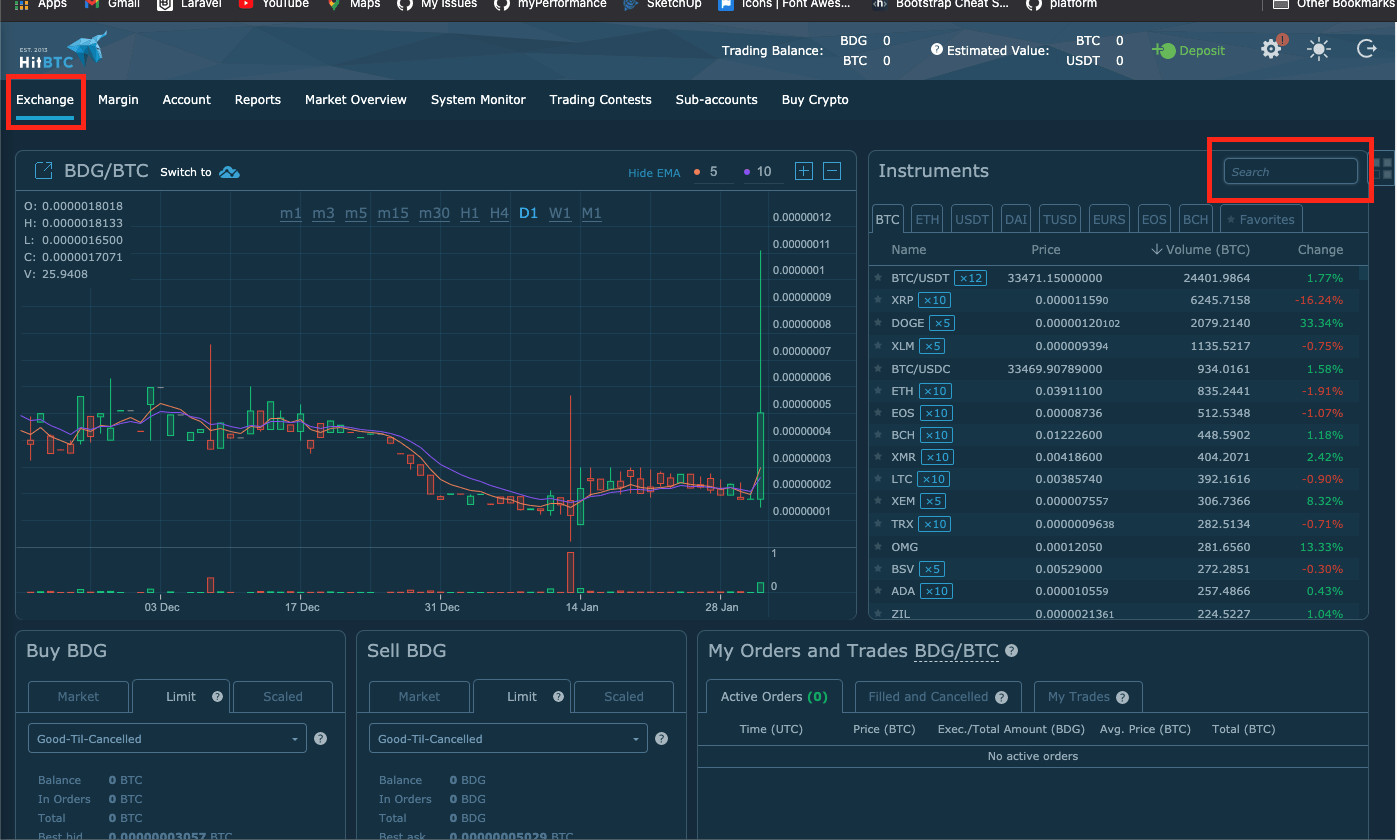Click the Deposit button
The height and width of the screenshot is (840, 1397).
1188,50
